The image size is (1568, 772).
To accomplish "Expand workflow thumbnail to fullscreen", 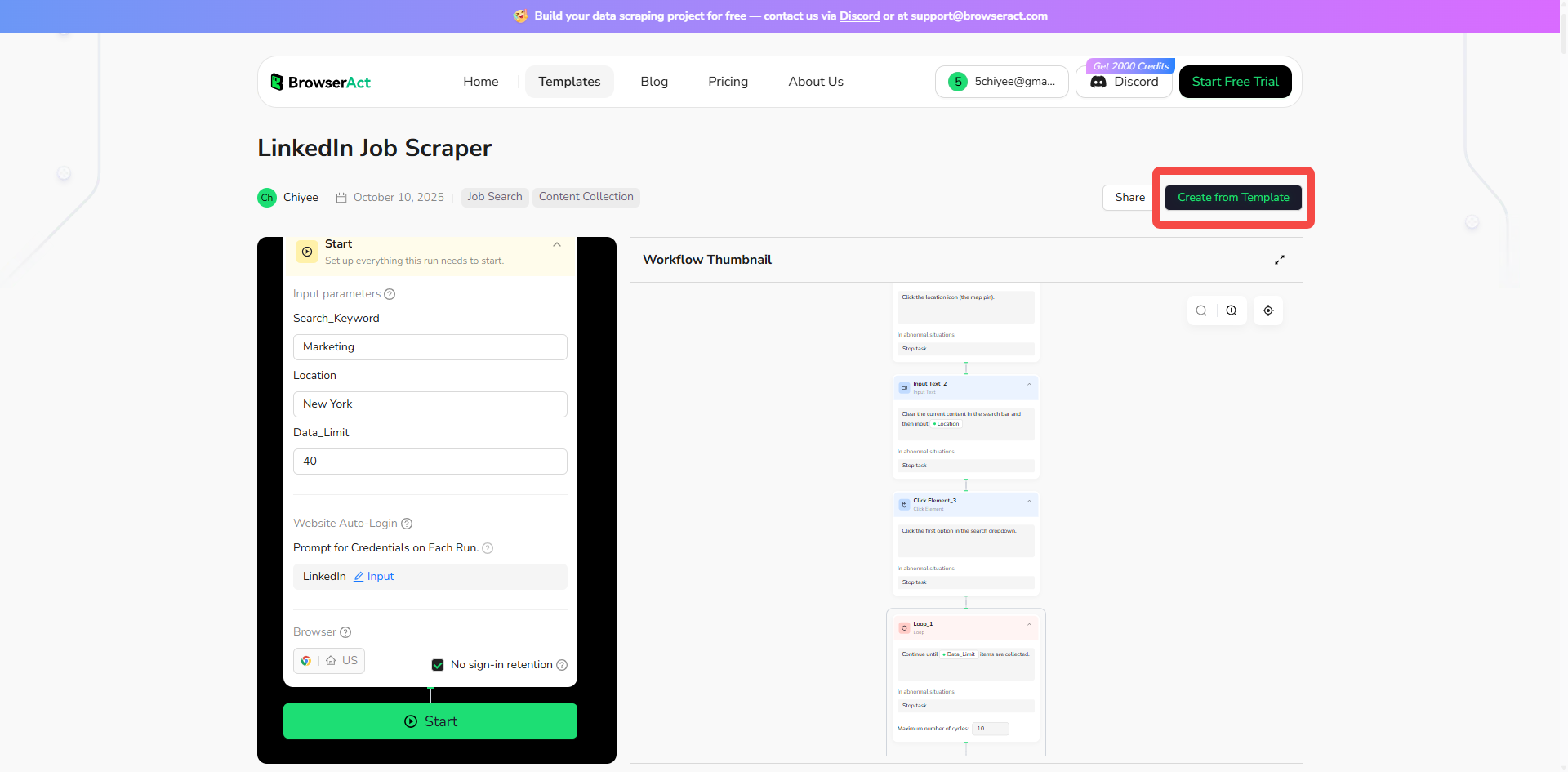I will (1280, 260).
